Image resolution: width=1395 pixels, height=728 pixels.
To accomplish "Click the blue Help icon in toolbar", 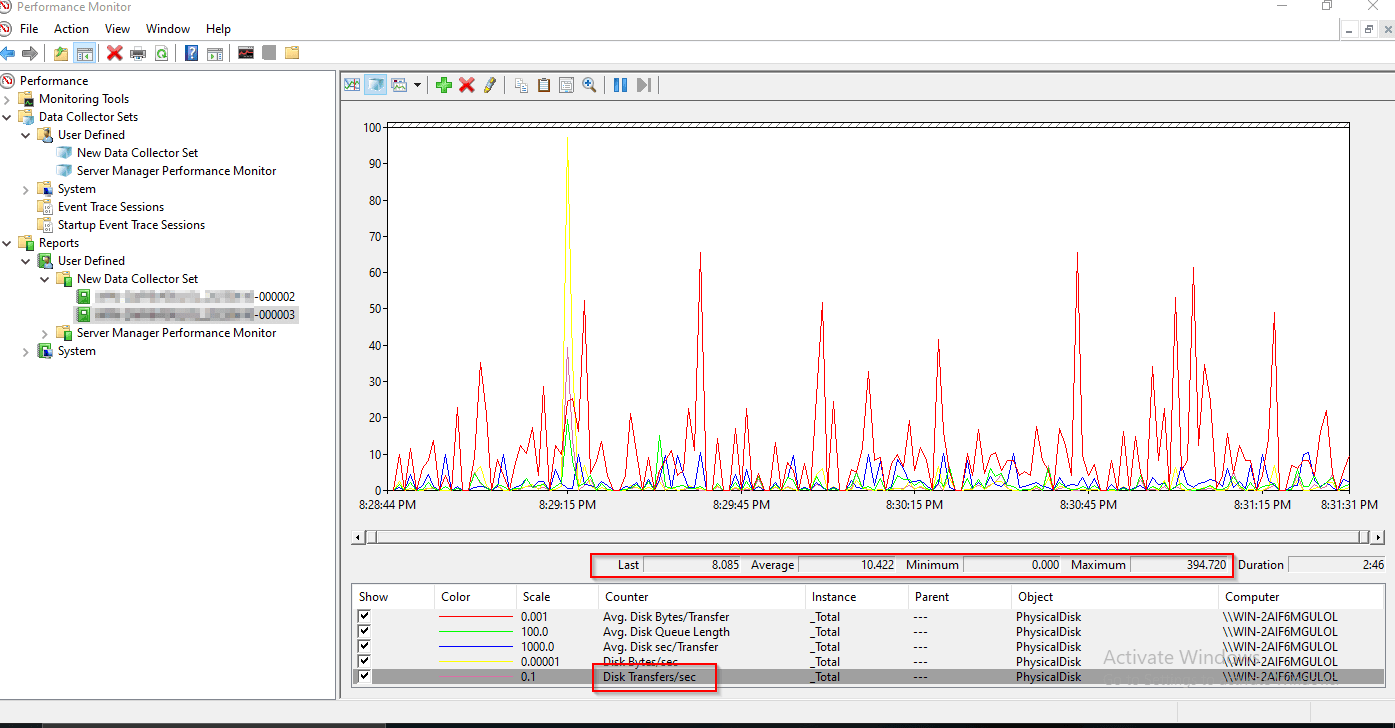I will tap(191, 53).
